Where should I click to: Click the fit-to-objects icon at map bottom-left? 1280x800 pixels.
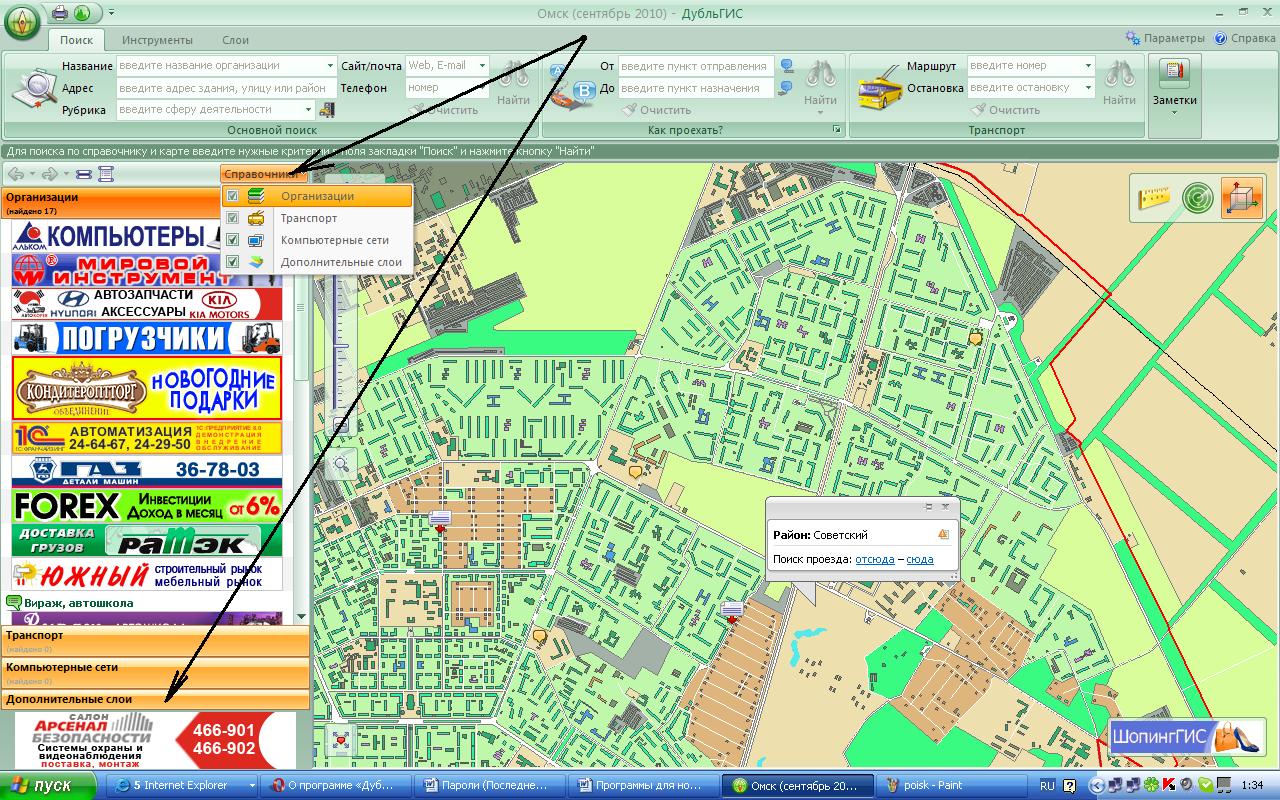[x=342, y=740]
